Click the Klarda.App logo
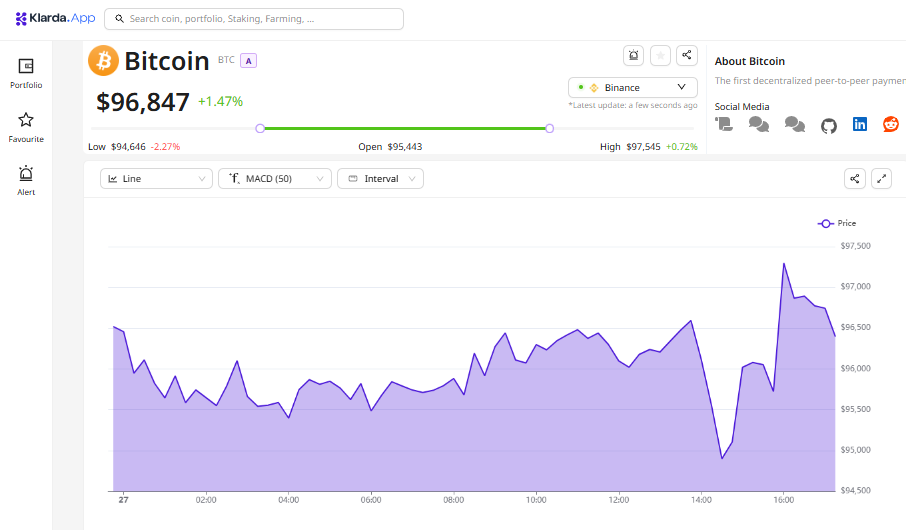Viewport: 906px width, 530px height. 55,18
